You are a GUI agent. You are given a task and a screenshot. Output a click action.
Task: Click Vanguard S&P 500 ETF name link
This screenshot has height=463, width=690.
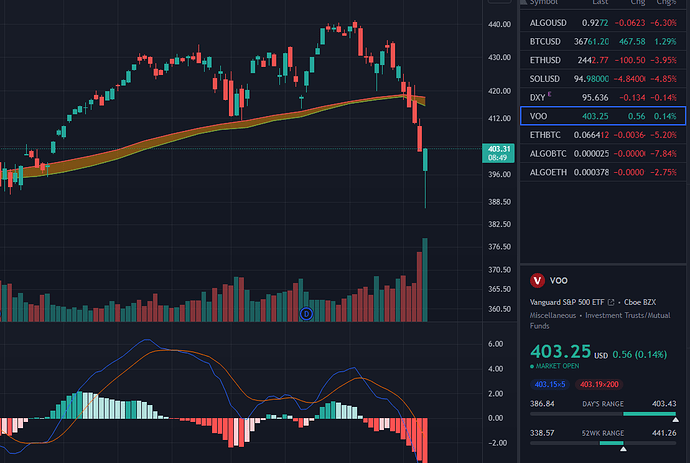point(567,302)
